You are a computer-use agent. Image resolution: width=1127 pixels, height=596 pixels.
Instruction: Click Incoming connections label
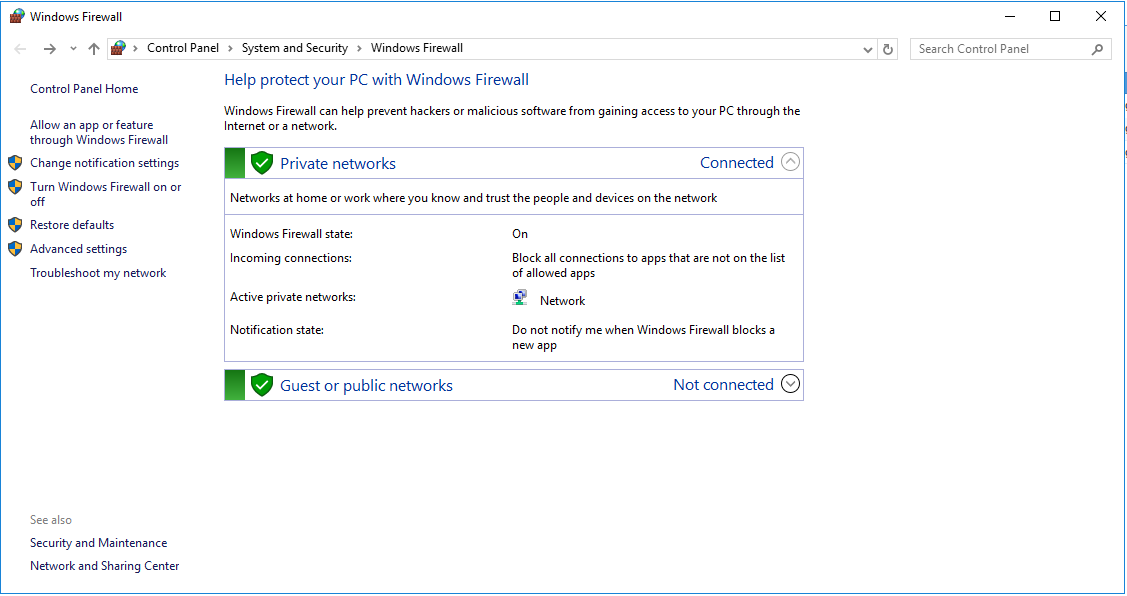pos(290,258)
